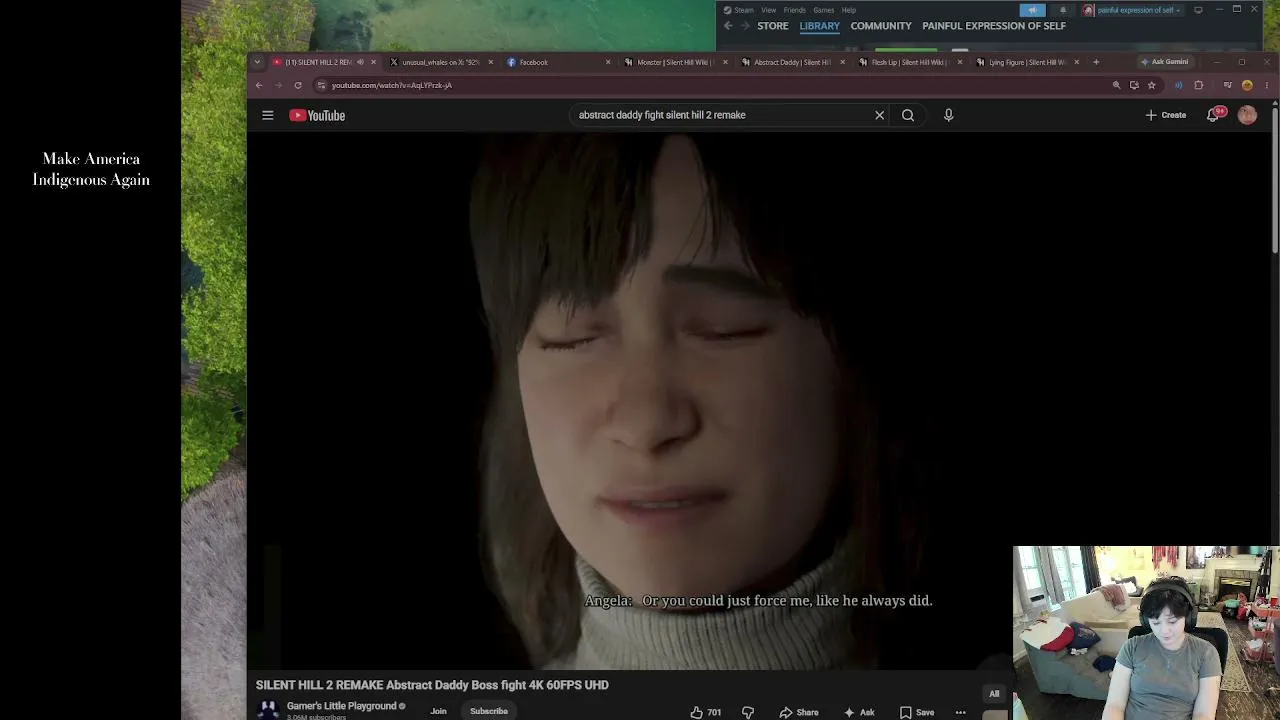Open Steam announcements megaphone button
The width and height of the screenshot is (1280, 720).
[x=1033, y=10]
